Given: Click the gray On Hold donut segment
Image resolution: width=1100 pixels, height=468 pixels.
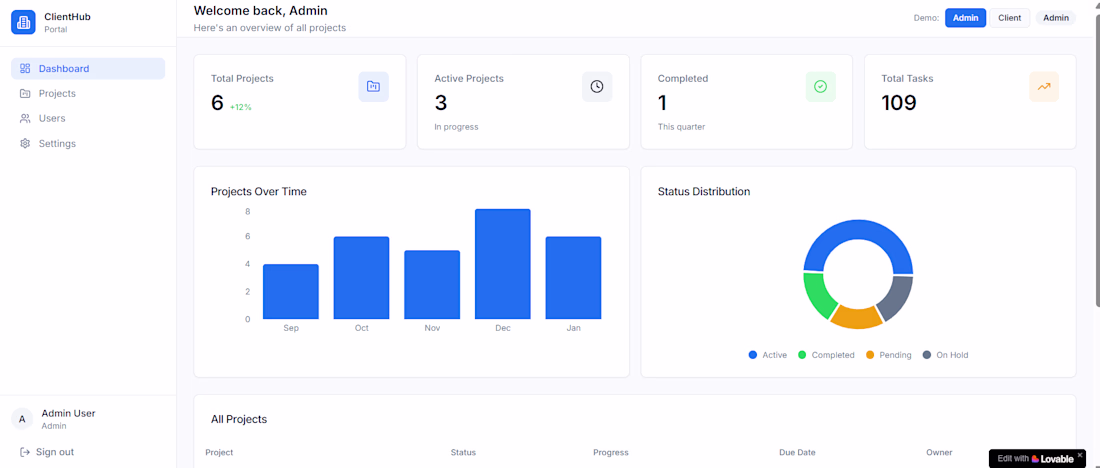Looking at the screenshot, I should tap(897, 296).
